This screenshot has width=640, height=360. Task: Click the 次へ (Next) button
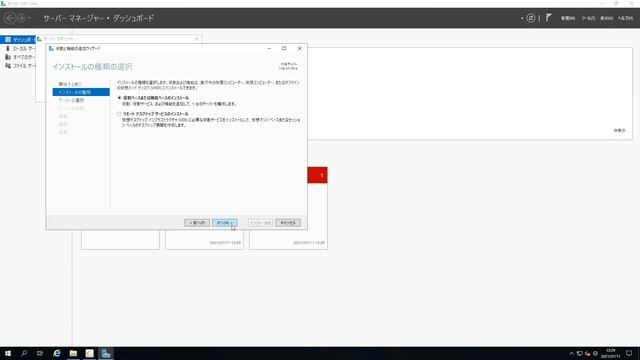[x=224, y=223]
